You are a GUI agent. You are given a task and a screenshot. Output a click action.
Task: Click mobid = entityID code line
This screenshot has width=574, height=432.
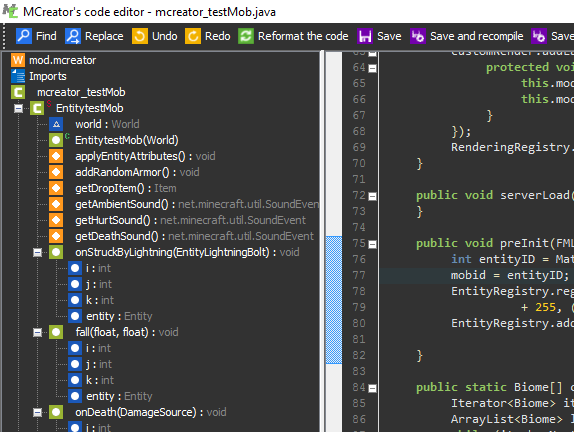(x=510, y=275)
